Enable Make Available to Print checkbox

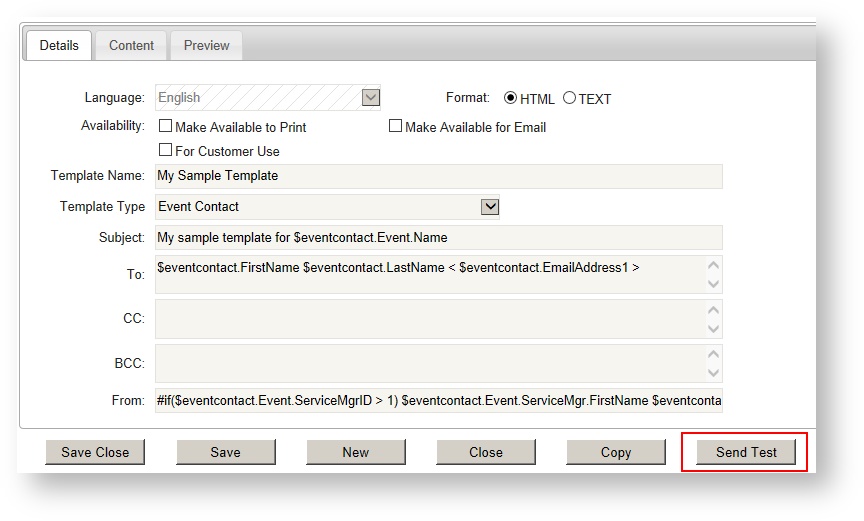(x=166, y=127)
